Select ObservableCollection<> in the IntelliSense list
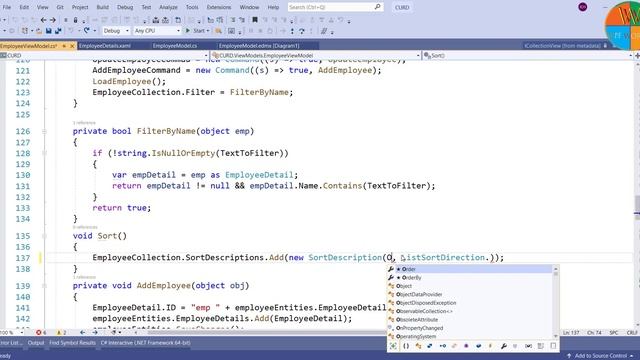Image resolution: width=640 pixels, height=360 pixels. tap(469, 311)
